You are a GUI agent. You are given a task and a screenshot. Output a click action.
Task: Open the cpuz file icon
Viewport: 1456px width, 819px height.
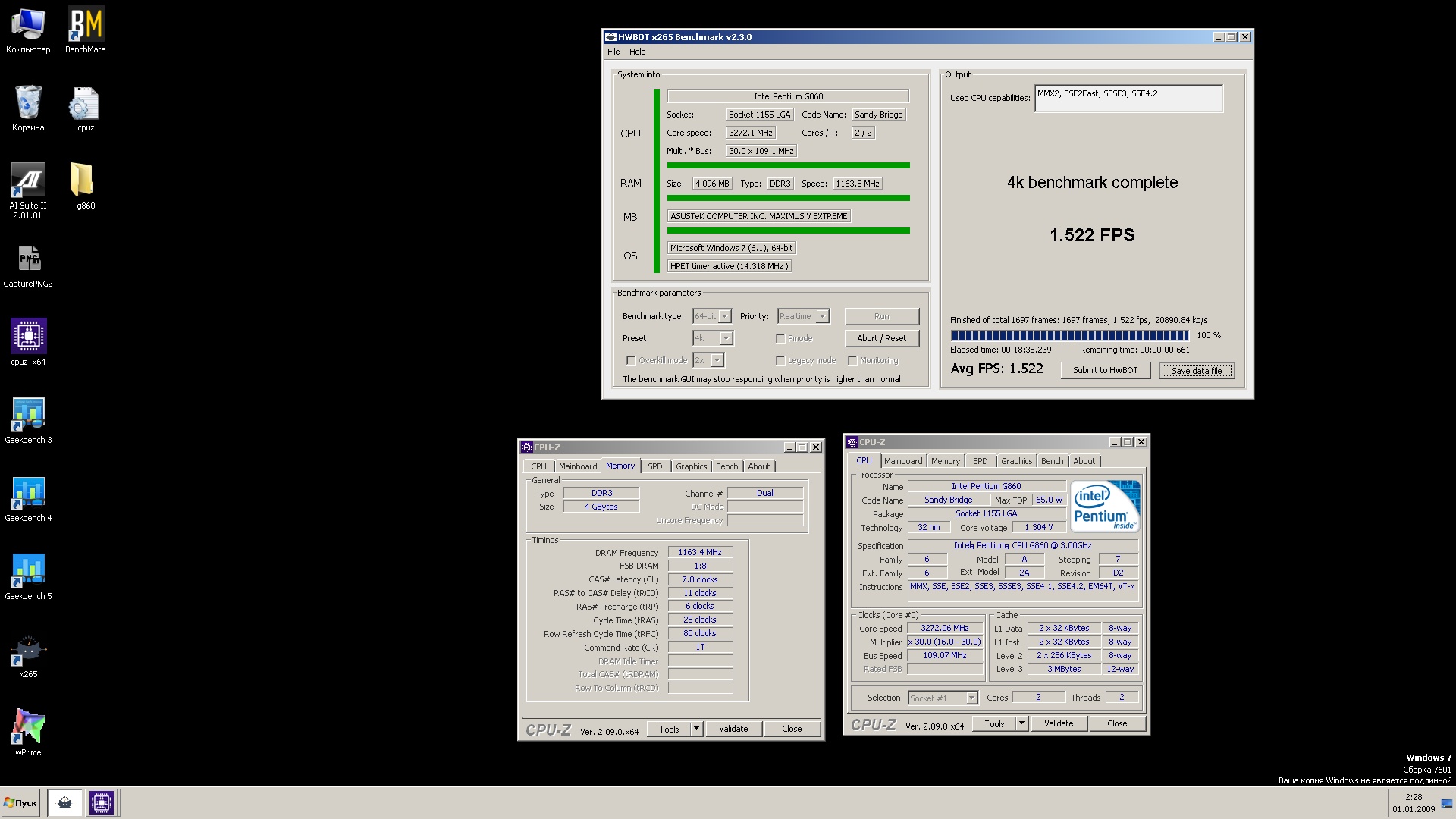point(86,108)
